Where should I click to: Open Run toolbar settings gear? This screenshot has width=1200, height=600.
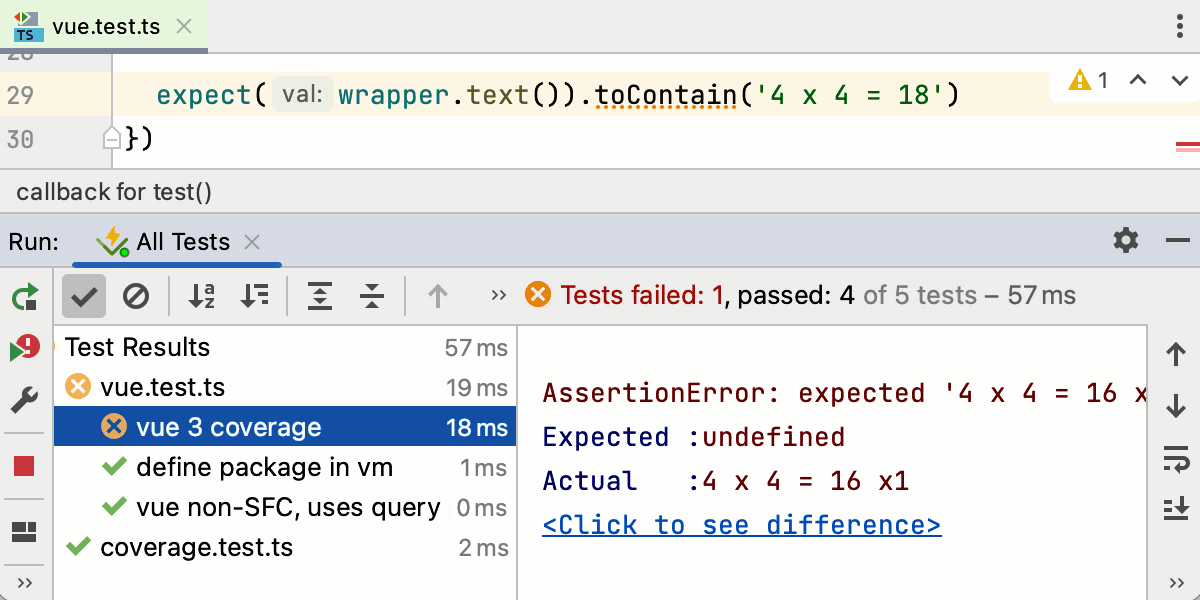click(1125, 241)
